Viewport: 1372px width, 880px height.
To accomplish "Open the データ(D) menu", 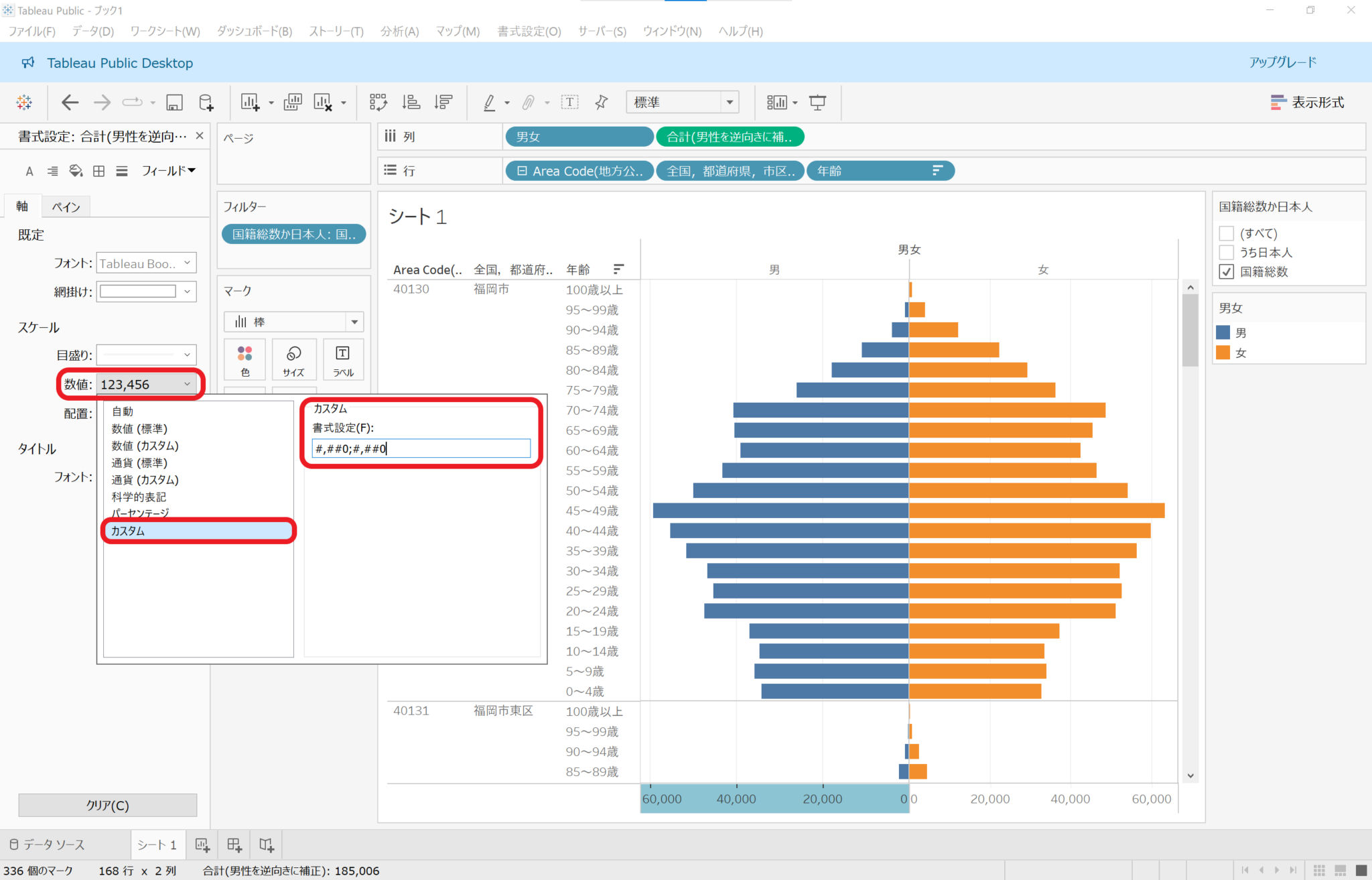I will [92, 31].
